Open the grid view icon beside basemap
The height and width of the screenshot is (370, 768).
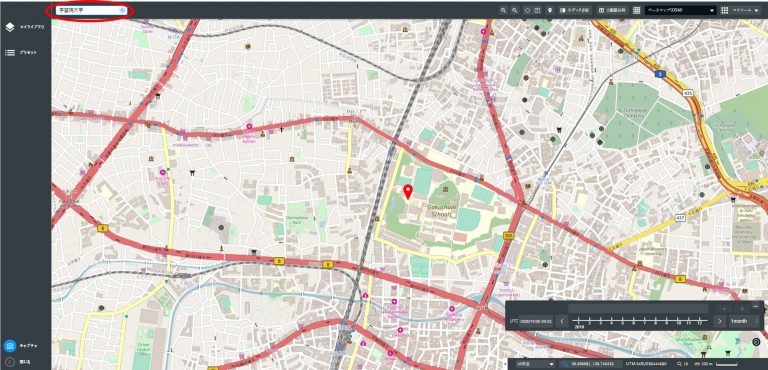[637, 10]
